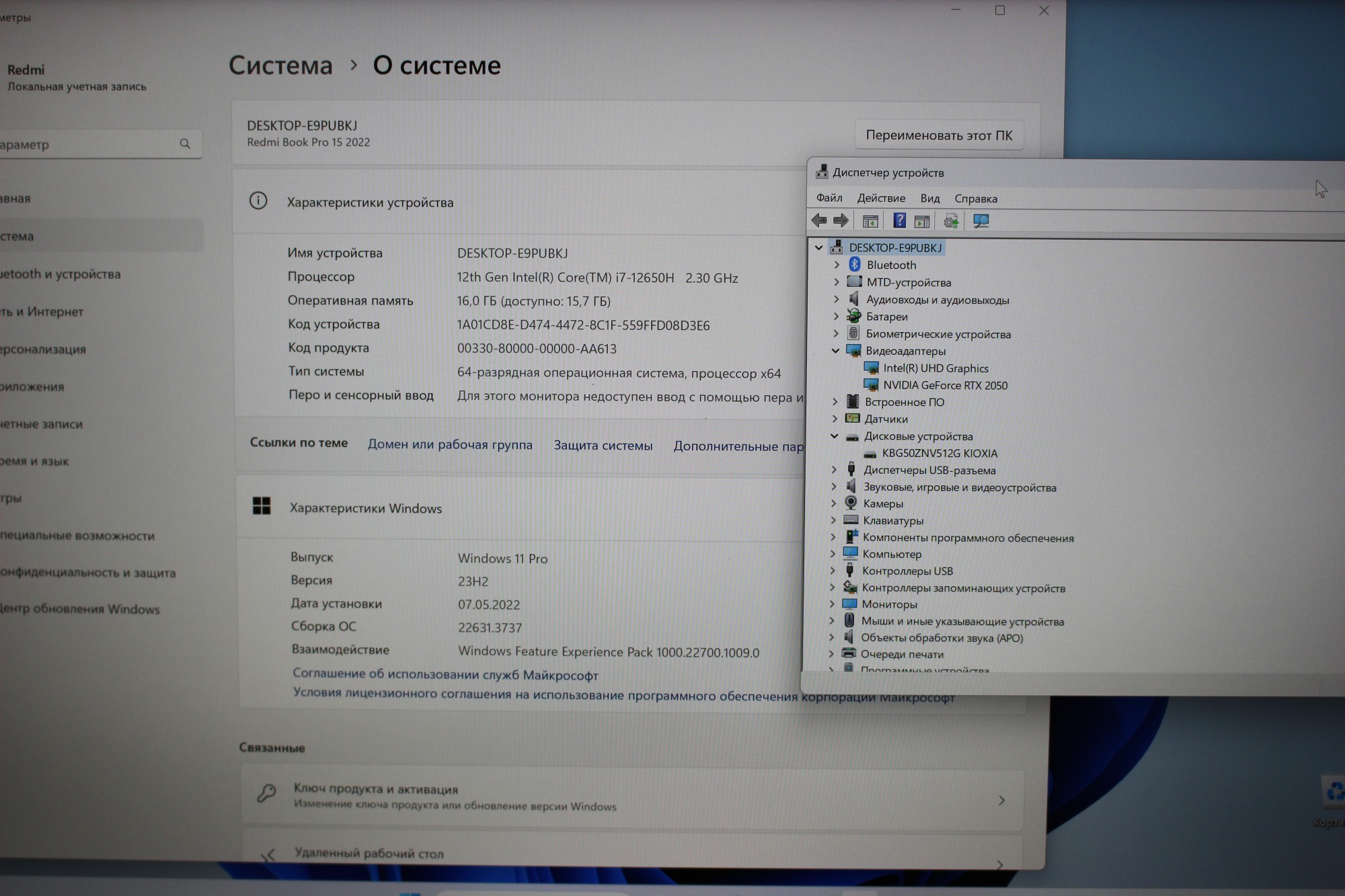Click the Forward arrow in Device Manager toolbar
Viewport: 1345px width, 896px height.
click(841, 220)
